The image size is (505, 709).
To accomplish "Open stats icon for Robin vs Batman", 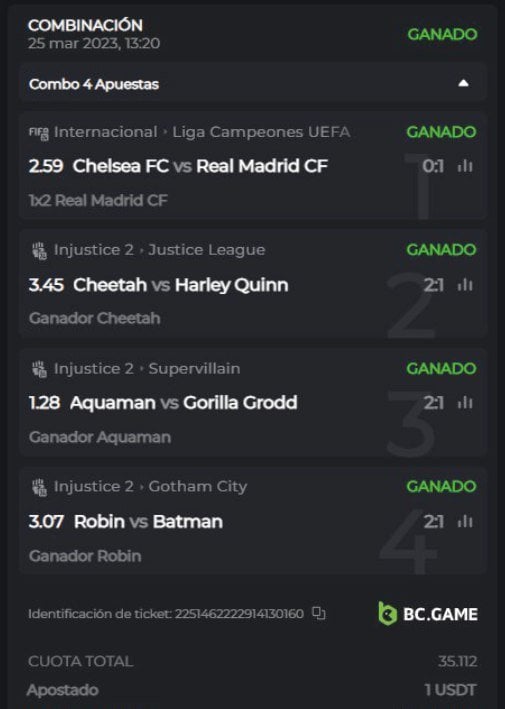I will point(465,521).
